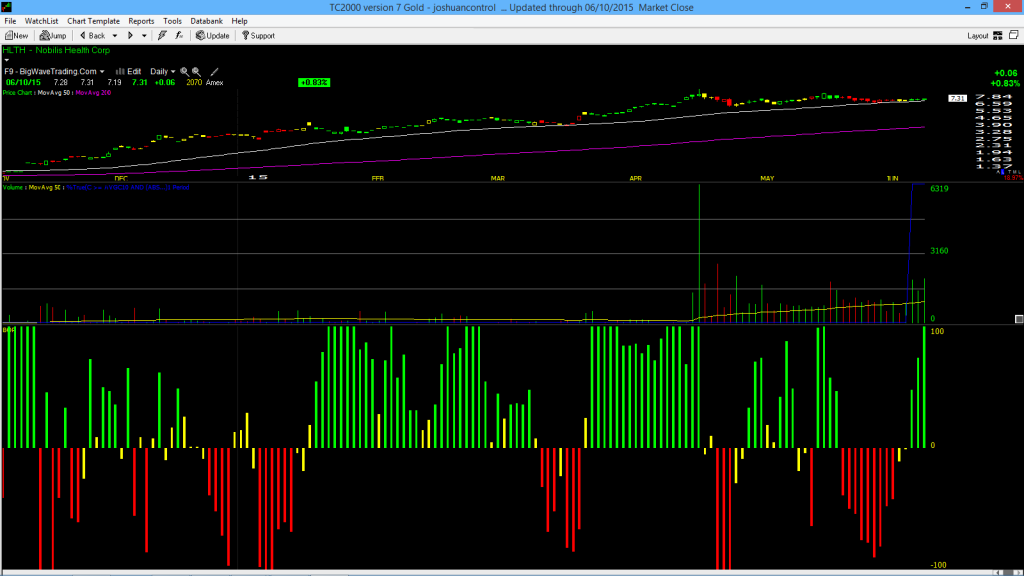Viewport: 1024px width, 576px height.
Task: Click the cascade windows icon by Layout
Action: tap(1014, 35)
